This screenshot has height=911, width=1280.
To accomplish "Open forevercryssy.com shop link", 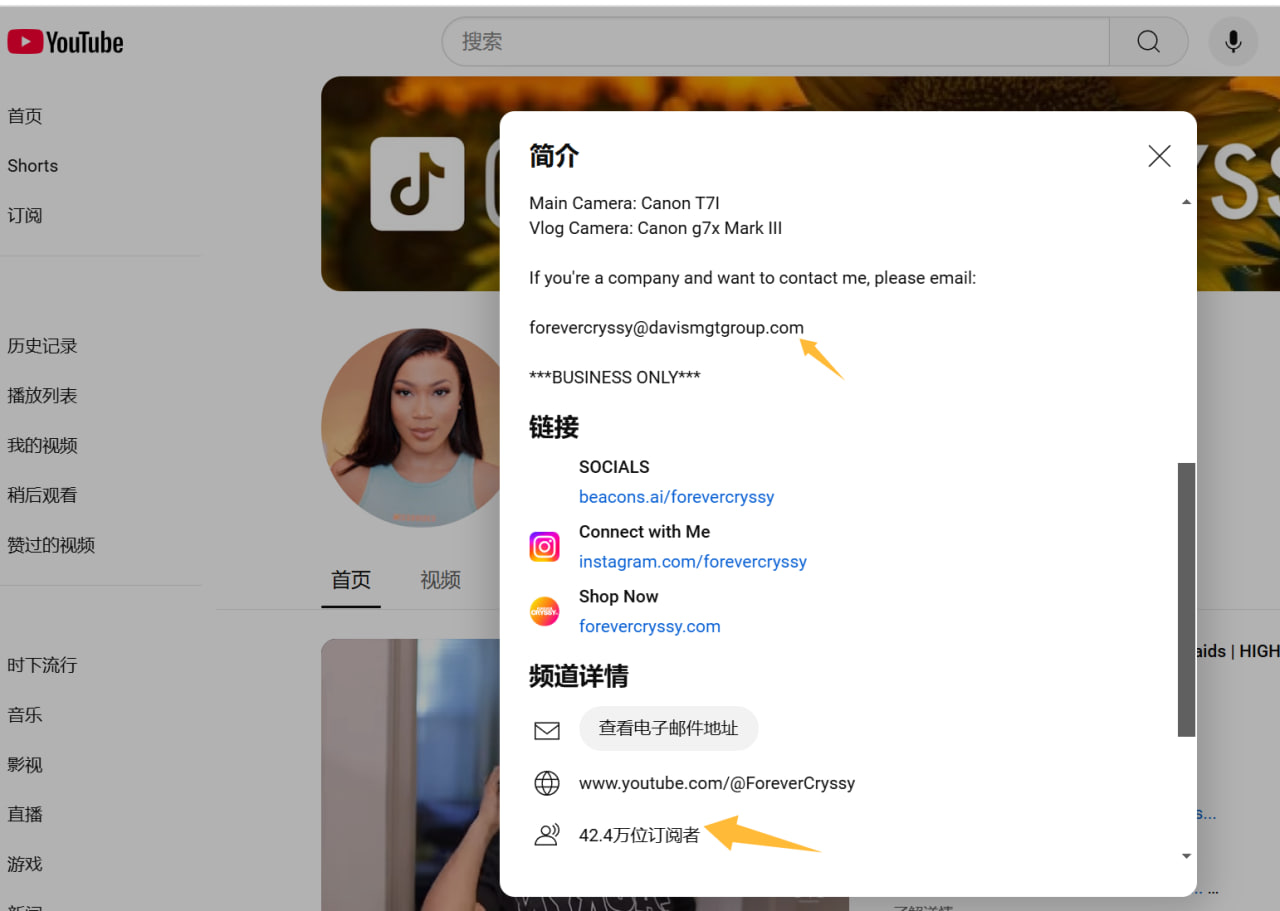I will pos(650,626).
